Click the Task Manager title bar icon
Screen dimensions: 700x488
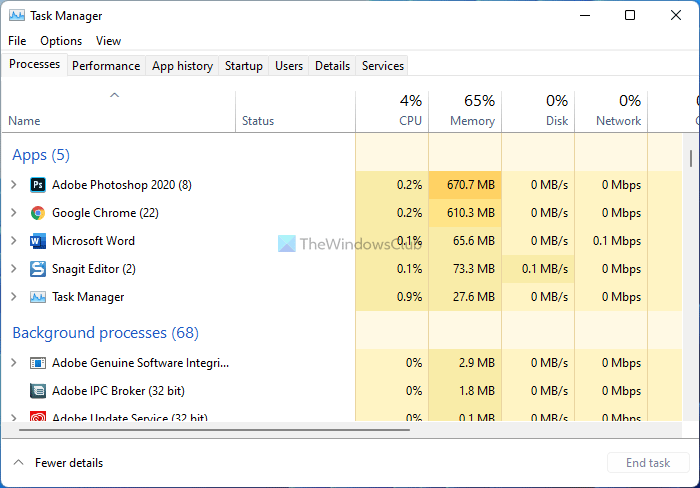(x=17, y=16)
